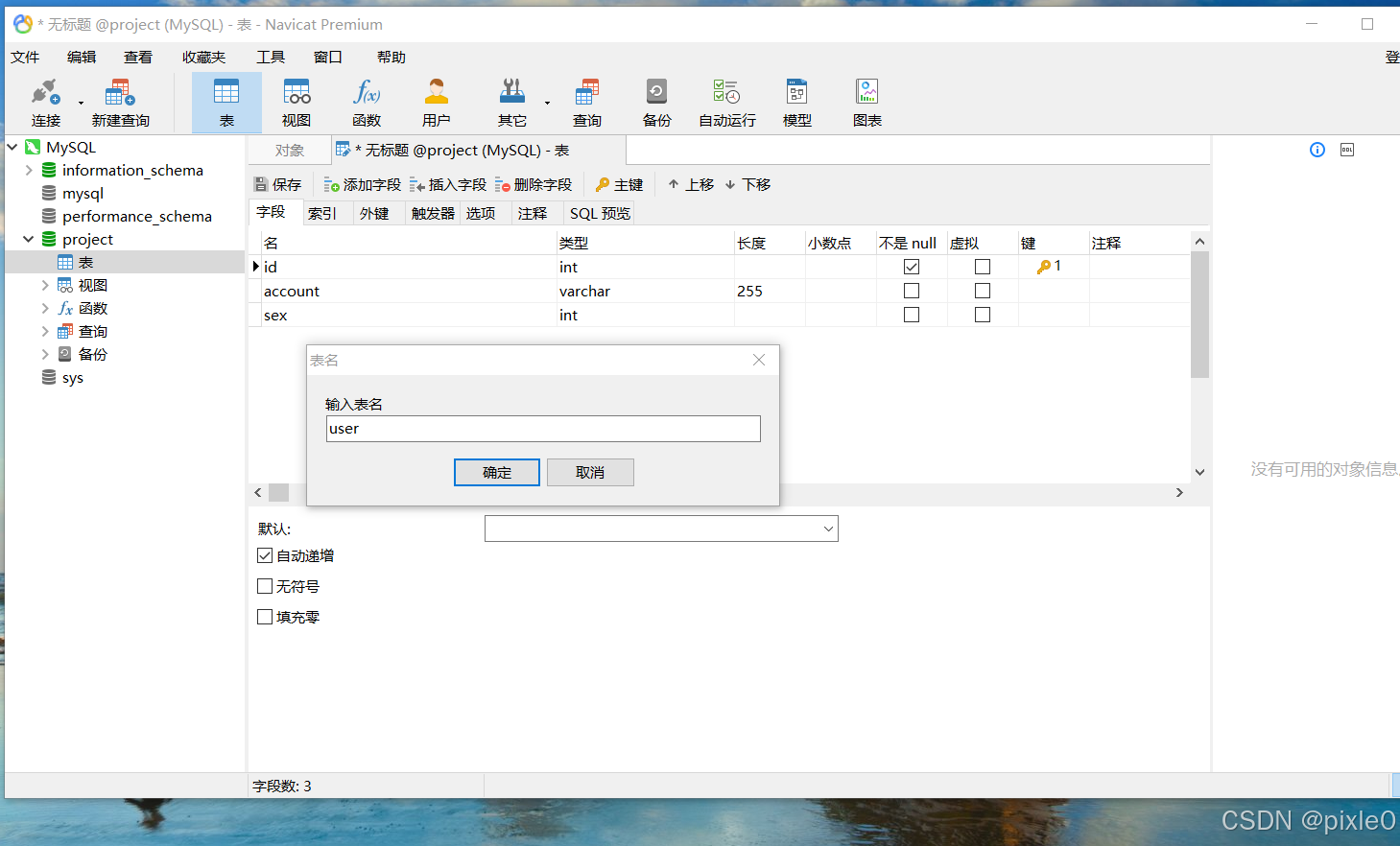Uncheck Auto Increment (自动递增) checkbox

[x=265, y=555]
